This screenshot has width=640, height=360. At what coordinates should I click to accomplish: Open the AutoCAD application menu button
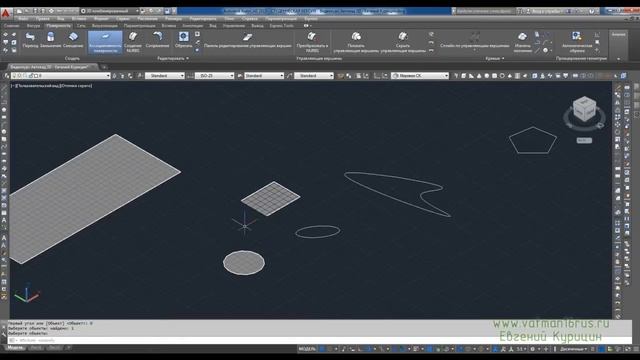pyautogui.click(x=5, y=13)
